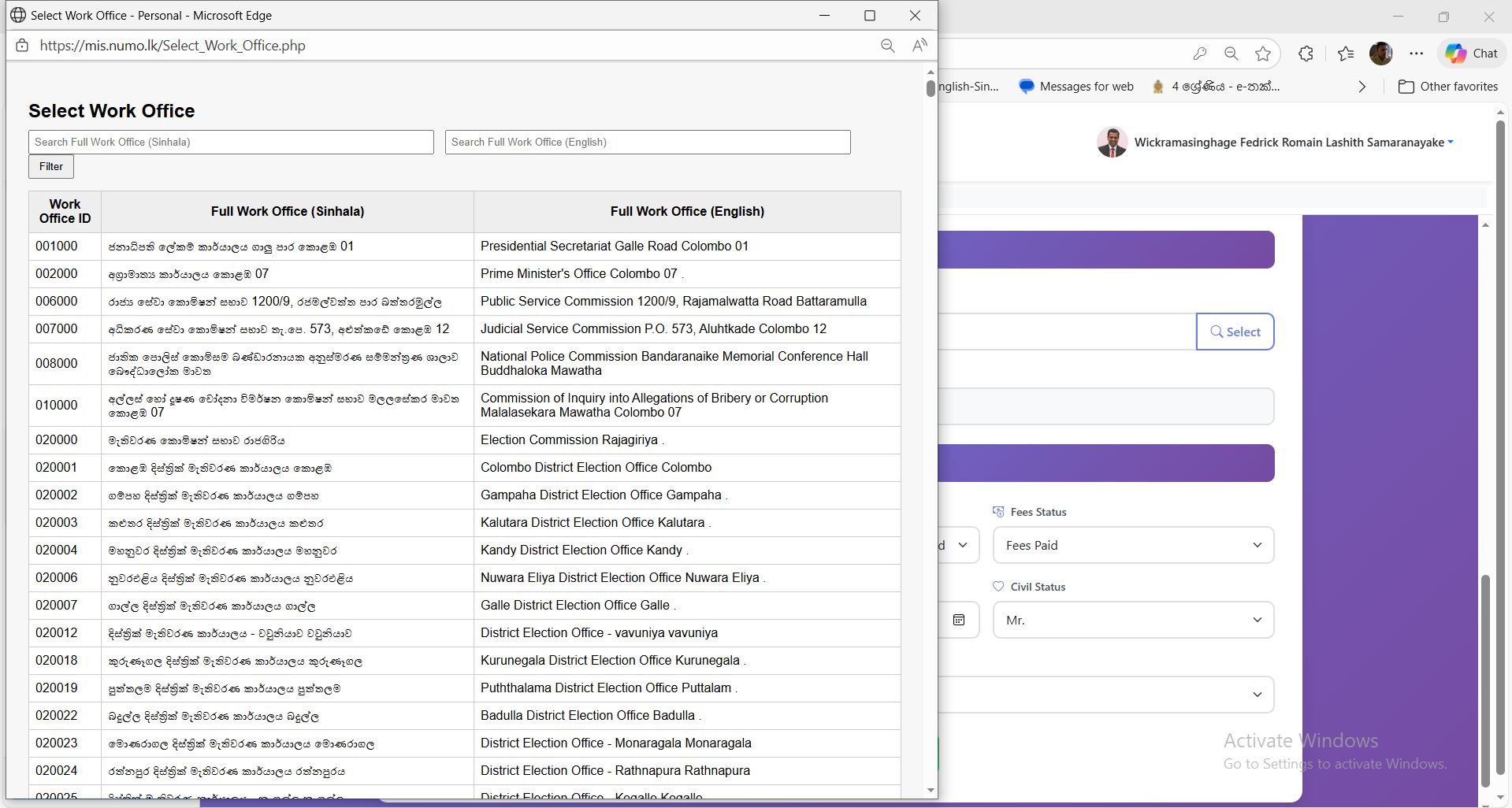1512x808 pixels.
Task: Click the Filter button
Action: point(51,166)
